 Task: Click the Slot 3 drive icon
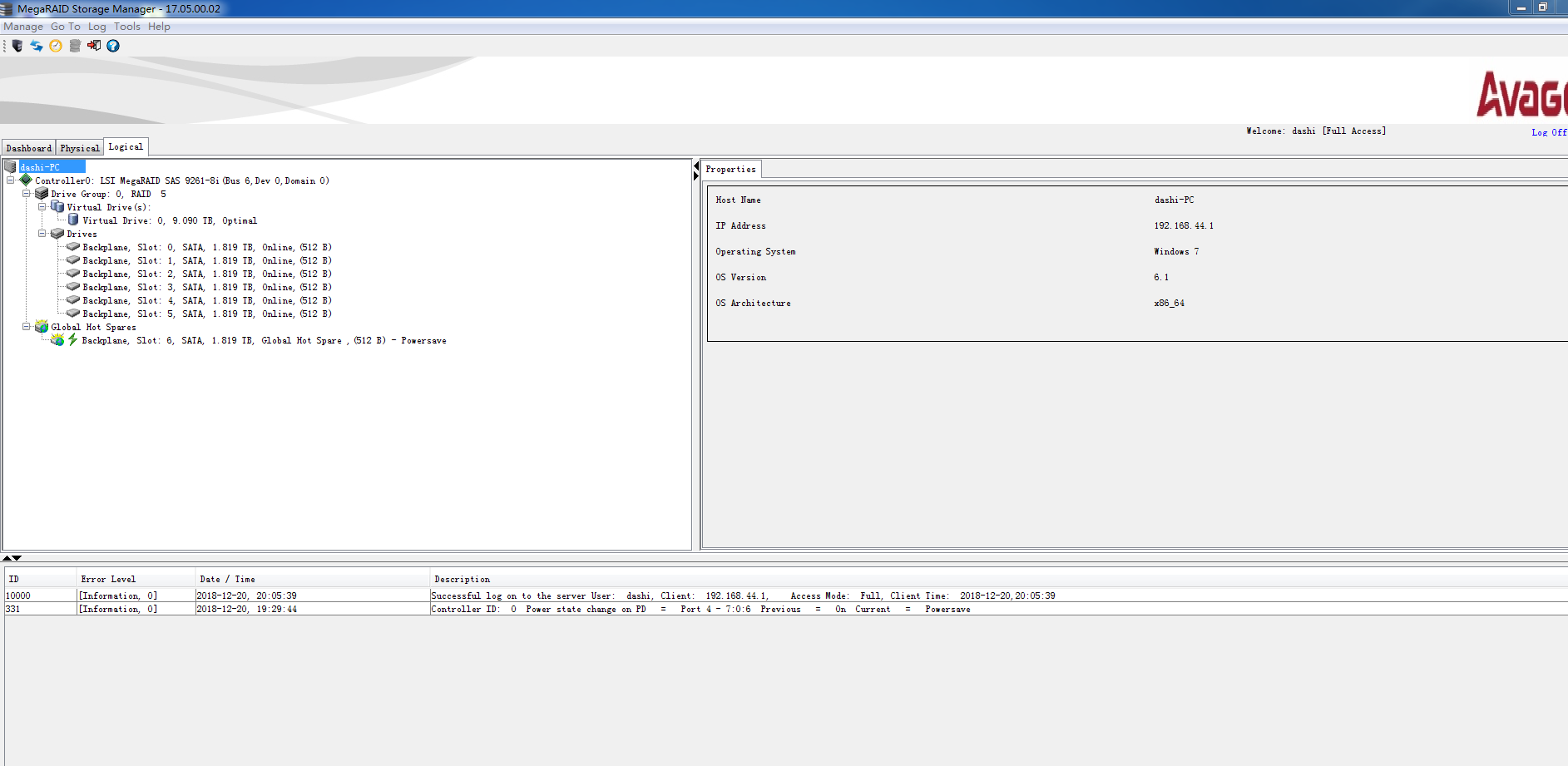[x=73, y=287]
